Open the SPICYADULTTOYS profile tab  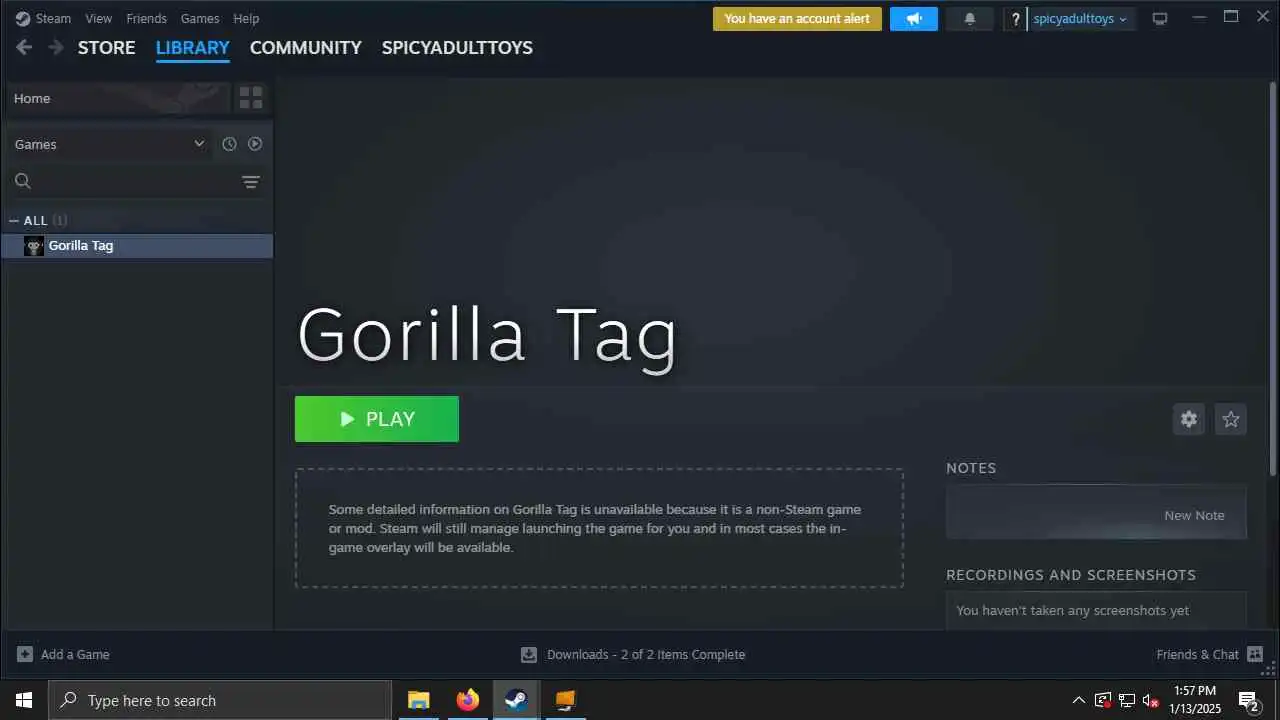pyautogui.click(x=457, y=47)
